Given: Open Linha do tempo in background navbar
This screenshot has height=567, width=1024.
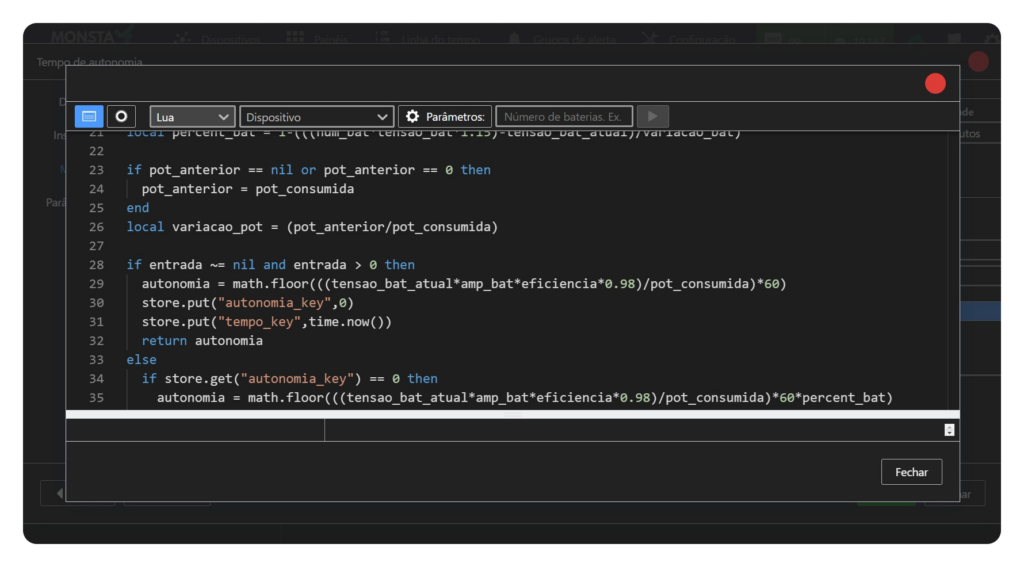Looking at the screenshot, I should [x=428, y=39].
